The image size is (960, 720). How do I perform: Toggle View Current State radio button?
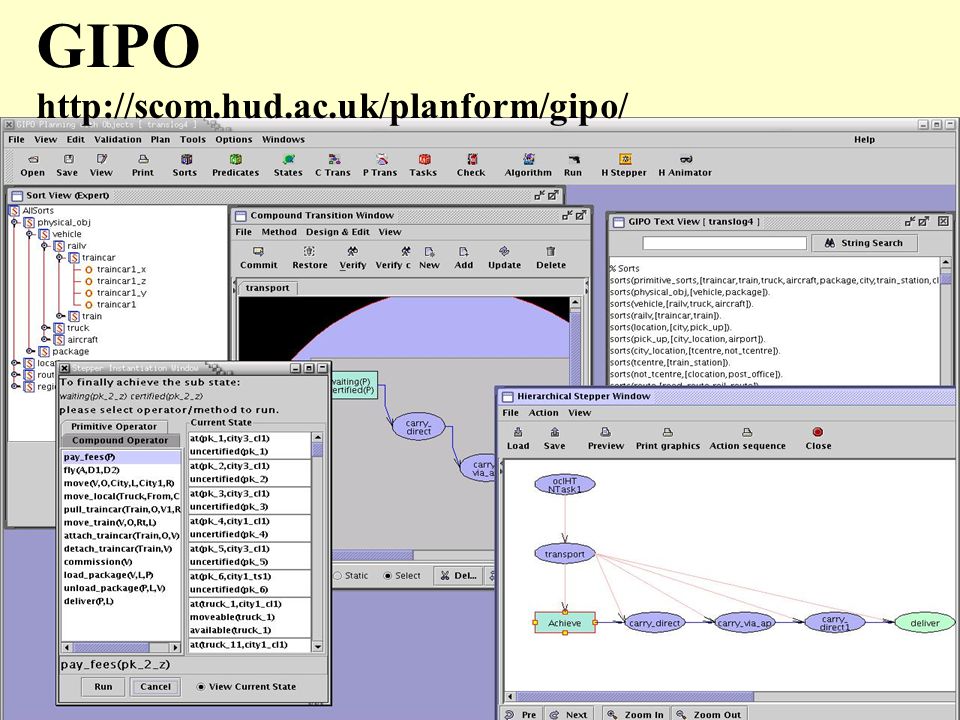coord(201,687)
